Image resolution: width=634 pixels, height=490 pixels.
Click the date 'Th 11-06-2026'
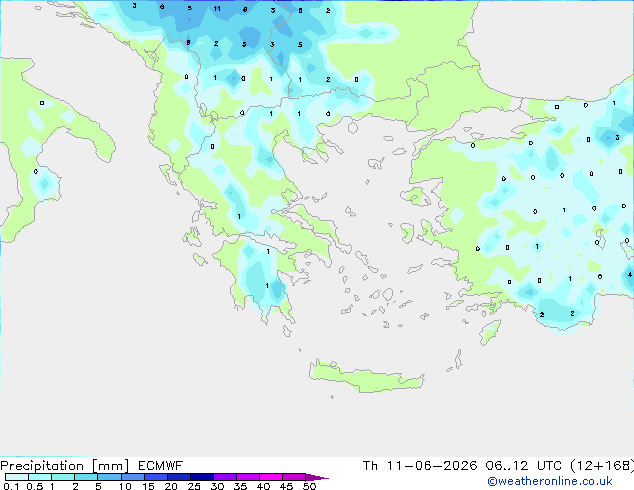pyautogui.click(x=420, y=465)
